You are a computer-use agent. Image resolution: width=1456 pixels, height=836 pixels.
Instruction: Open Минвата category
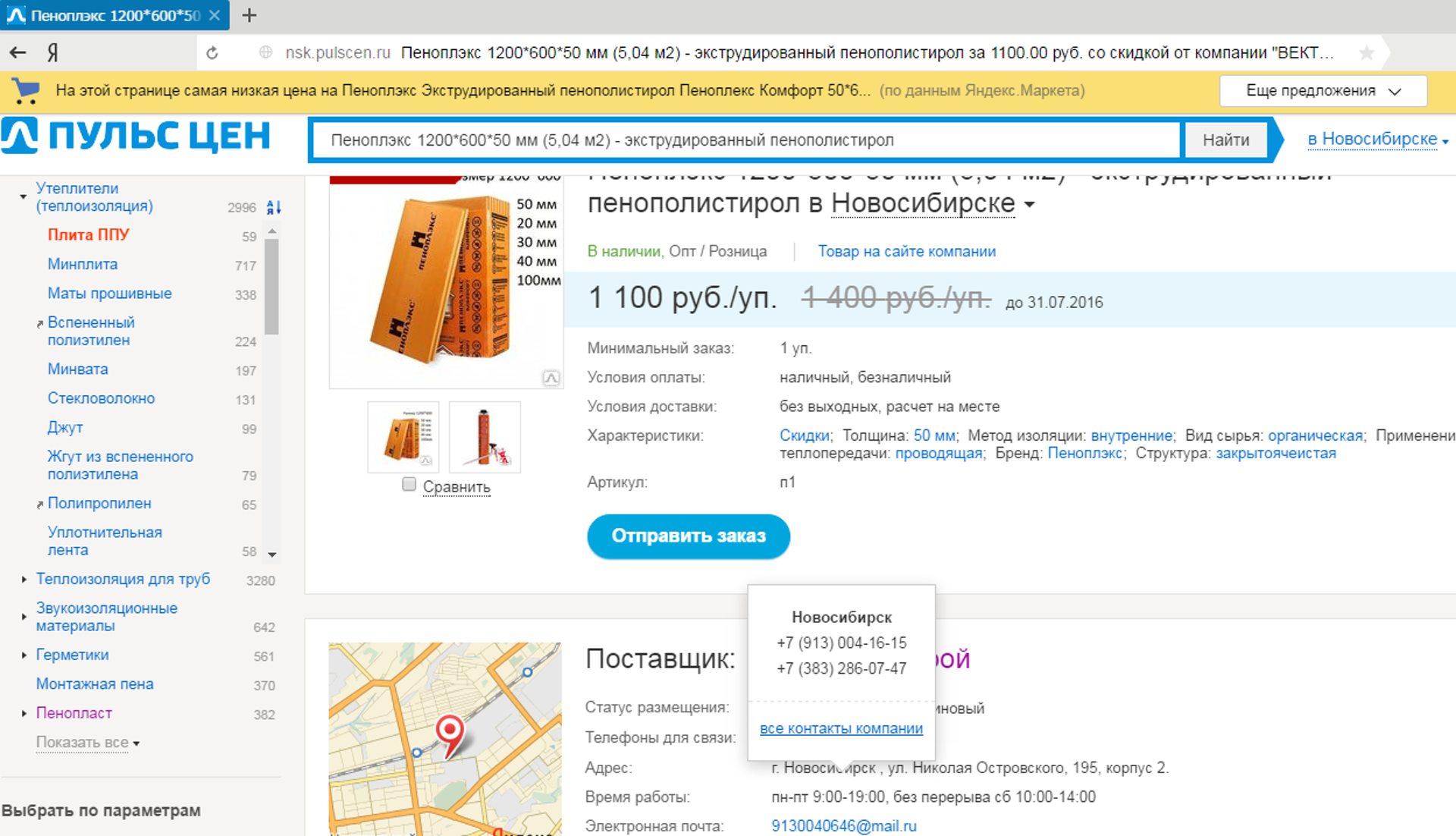77,369
